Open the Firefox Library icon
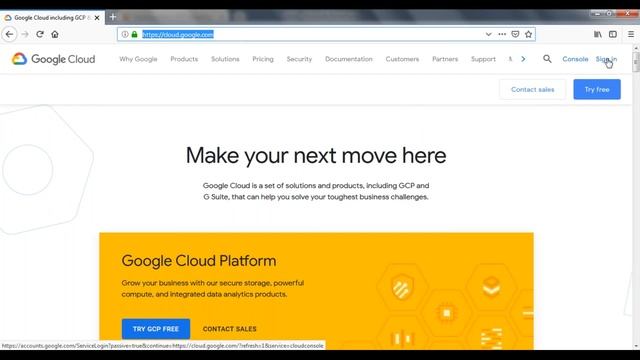 coord(598,34)
